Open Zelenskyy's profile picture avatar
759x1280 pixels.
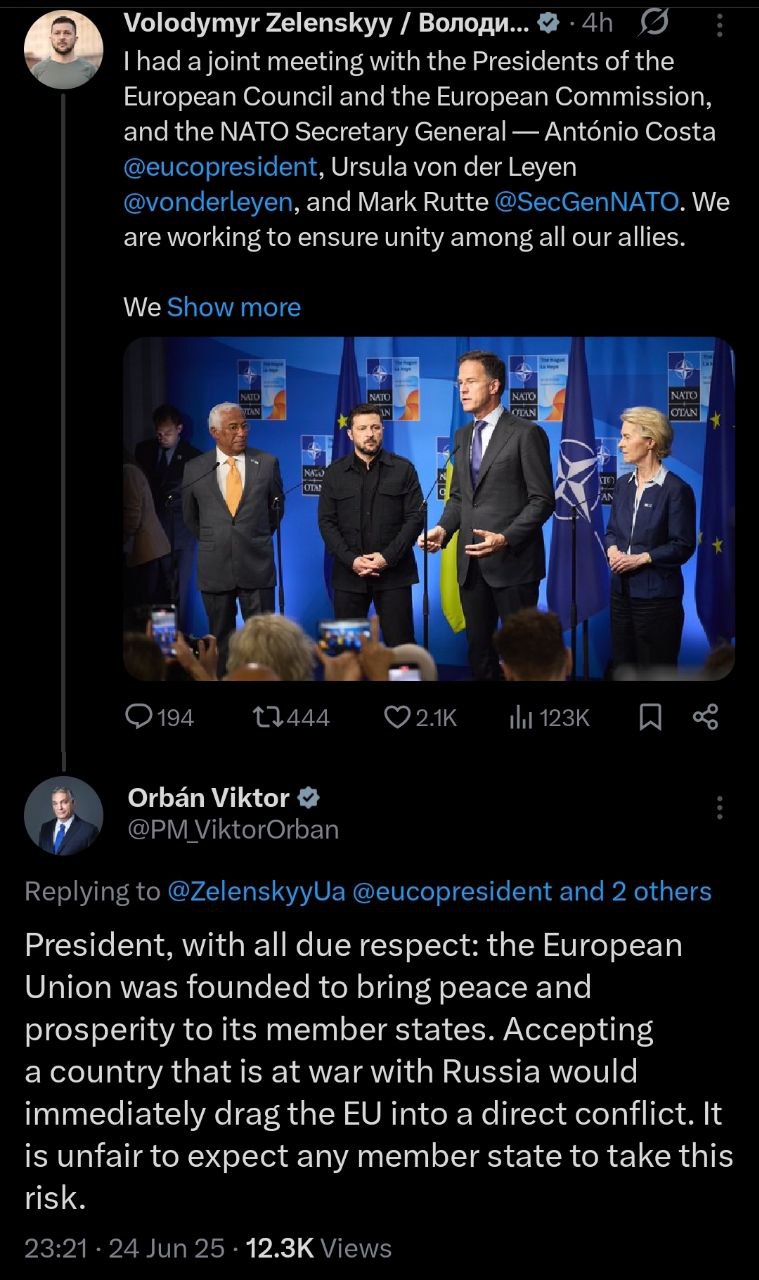[x=63, y=48]
